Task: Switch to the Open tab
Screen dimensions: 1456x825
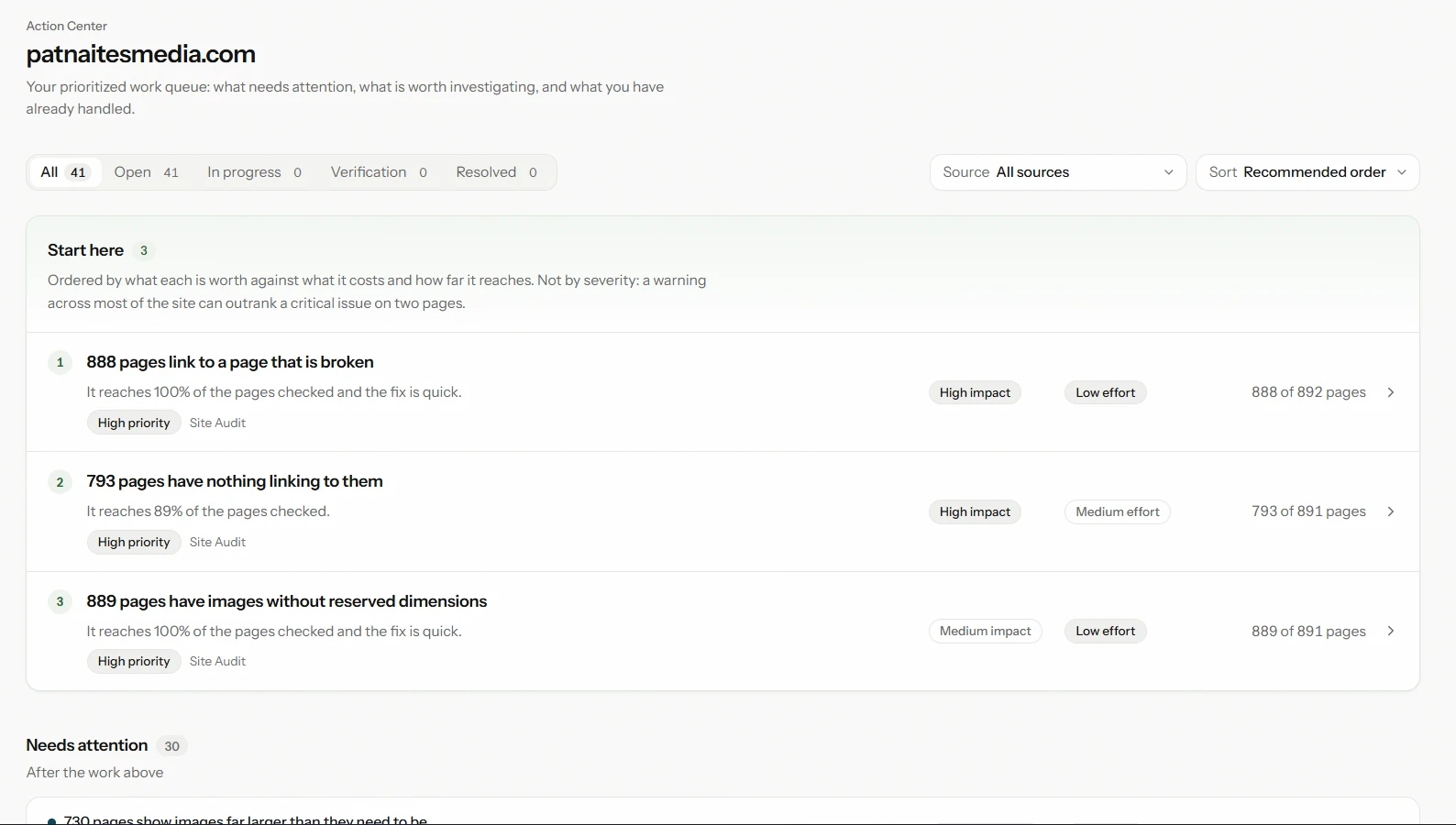Action: pyautogui.click(x=146, y=172)
